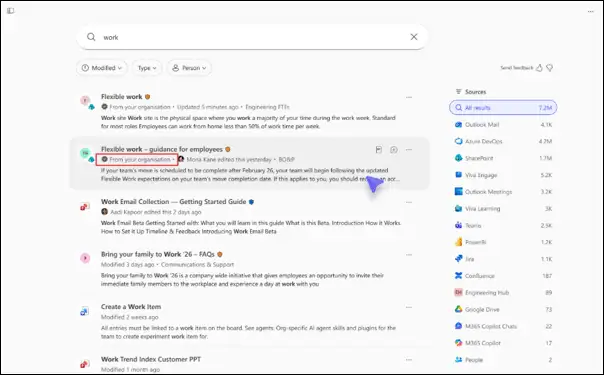Click the search magnifier icon
Viewport: 604px width, 375px height.
click(x=91, y=37)
